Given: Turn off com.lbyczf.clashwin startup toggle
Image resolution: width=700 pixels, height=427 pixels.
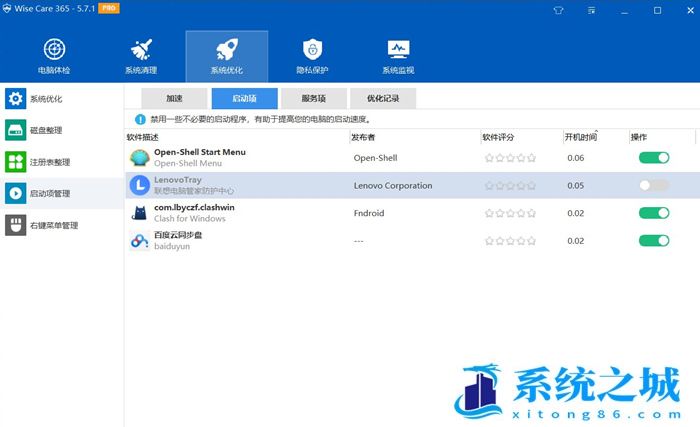Looking at the screenshot, I should (x=653, y=212).
